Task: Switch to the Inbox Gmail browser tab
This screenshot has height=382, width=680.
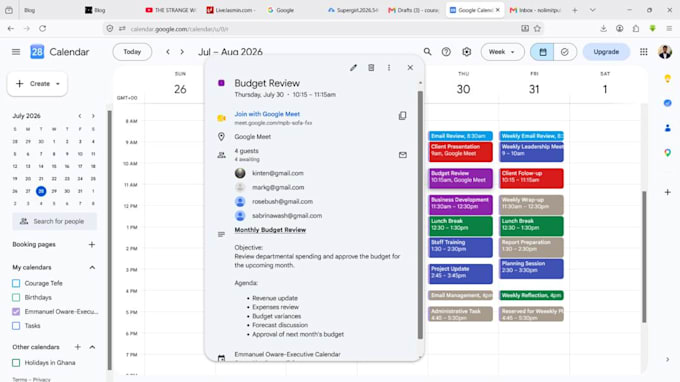Action: point(536,10)
